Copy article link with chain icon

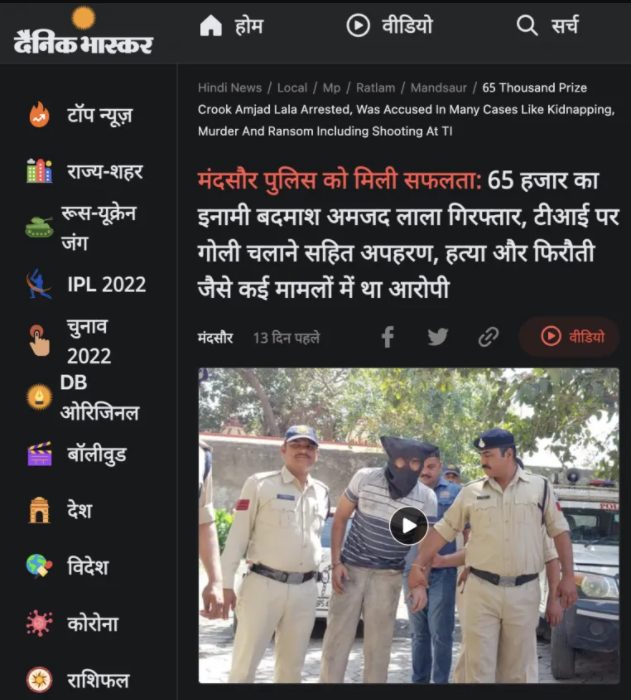pos(488,337)
